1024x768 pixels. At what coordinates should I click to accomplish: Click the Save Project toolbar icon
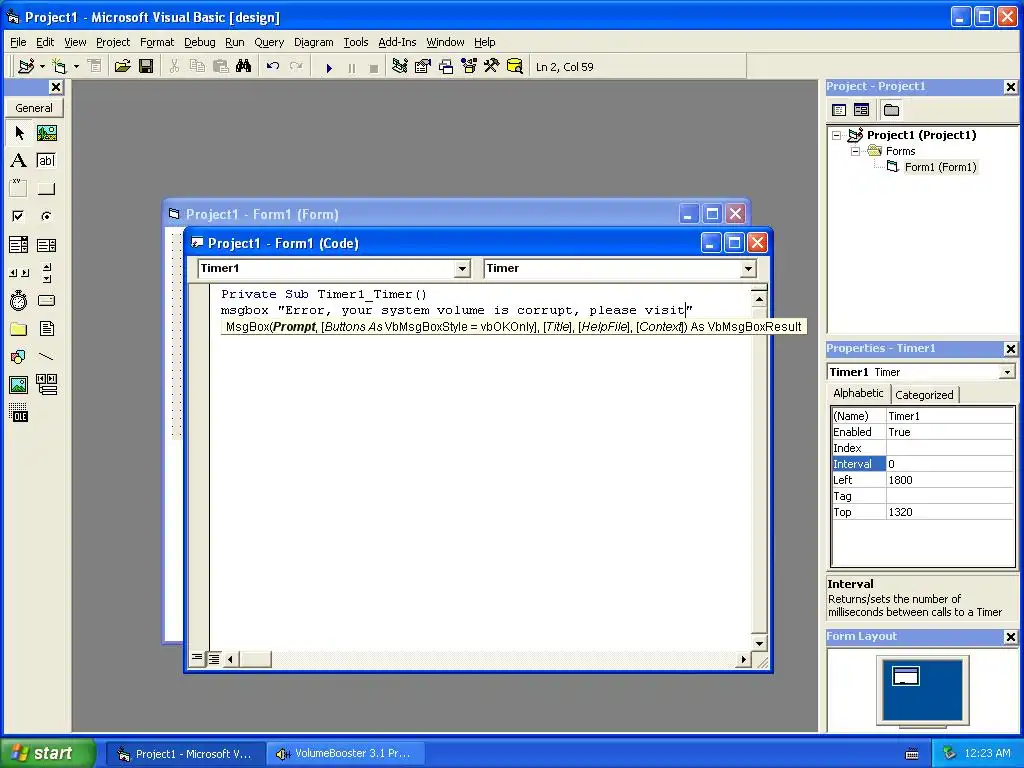tap(146, 67)
